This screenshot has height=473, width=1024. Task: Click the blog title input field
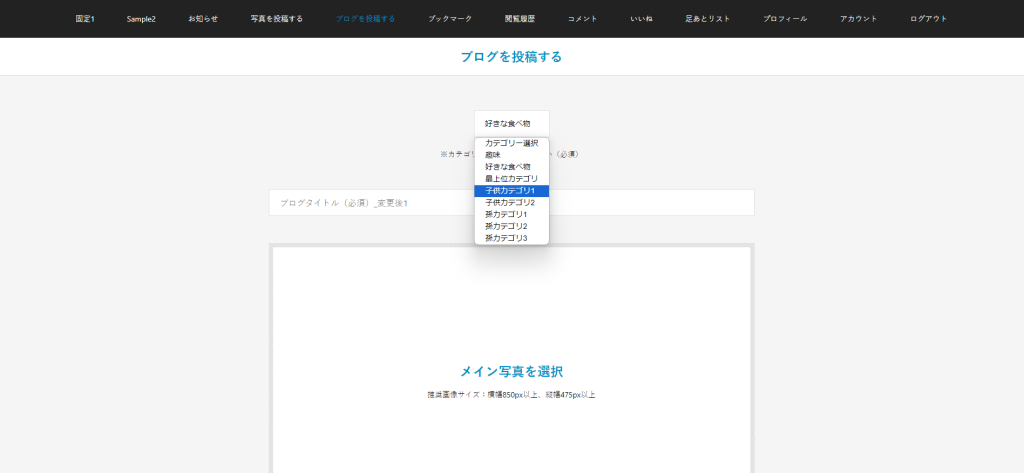pyautogui.click(x=372, y=203)
